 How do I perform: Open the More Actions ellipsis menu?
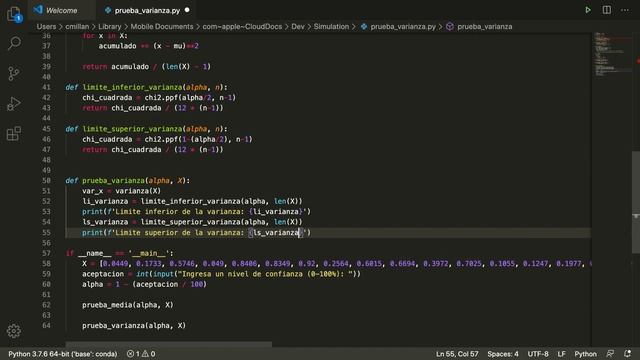(x=625, y=10)
